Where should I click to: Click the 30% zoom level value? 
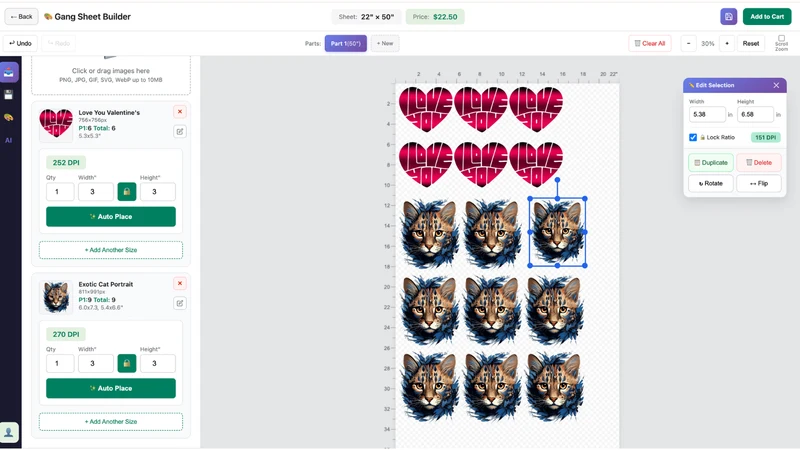(x=708, y=43)
